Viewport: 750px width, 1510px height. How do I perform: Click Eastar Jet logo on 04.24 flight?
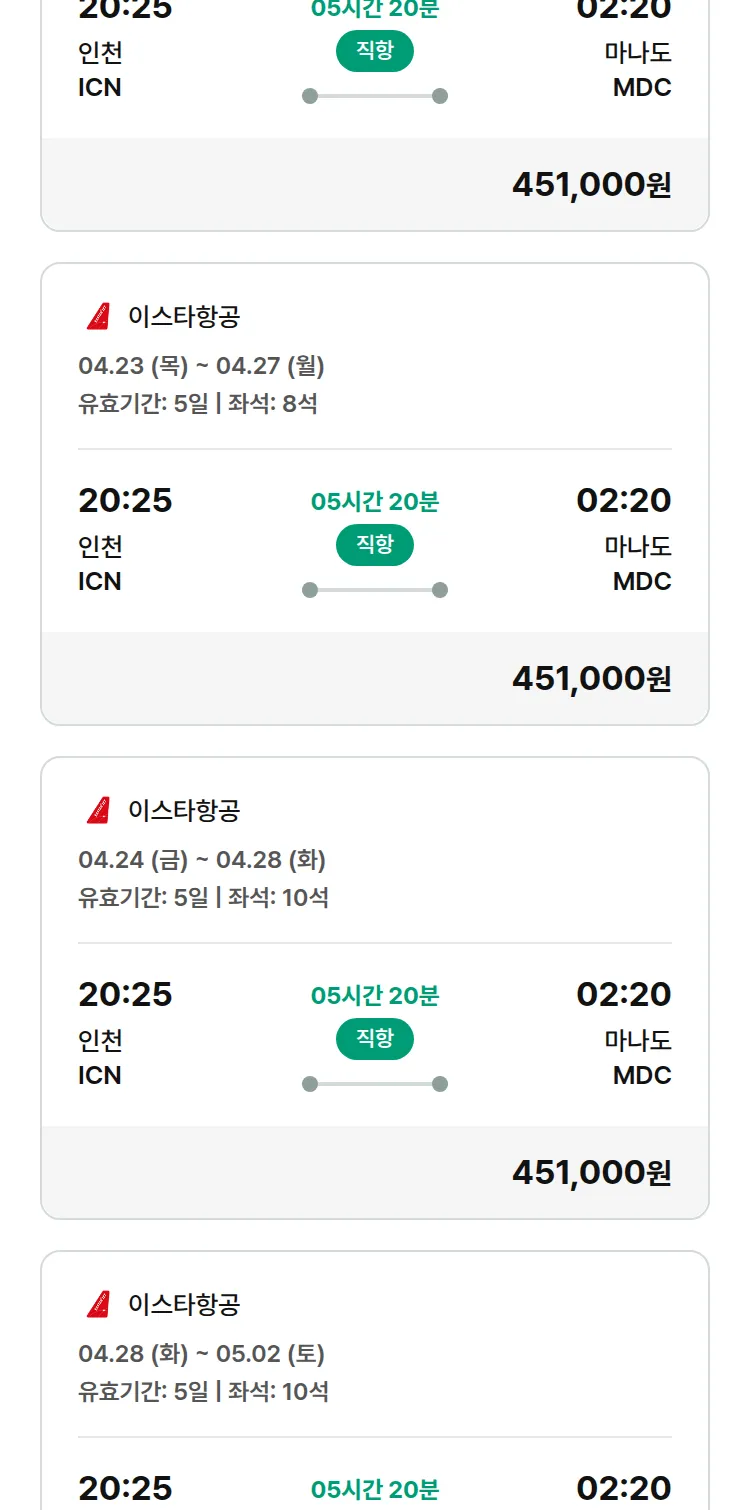98,810
